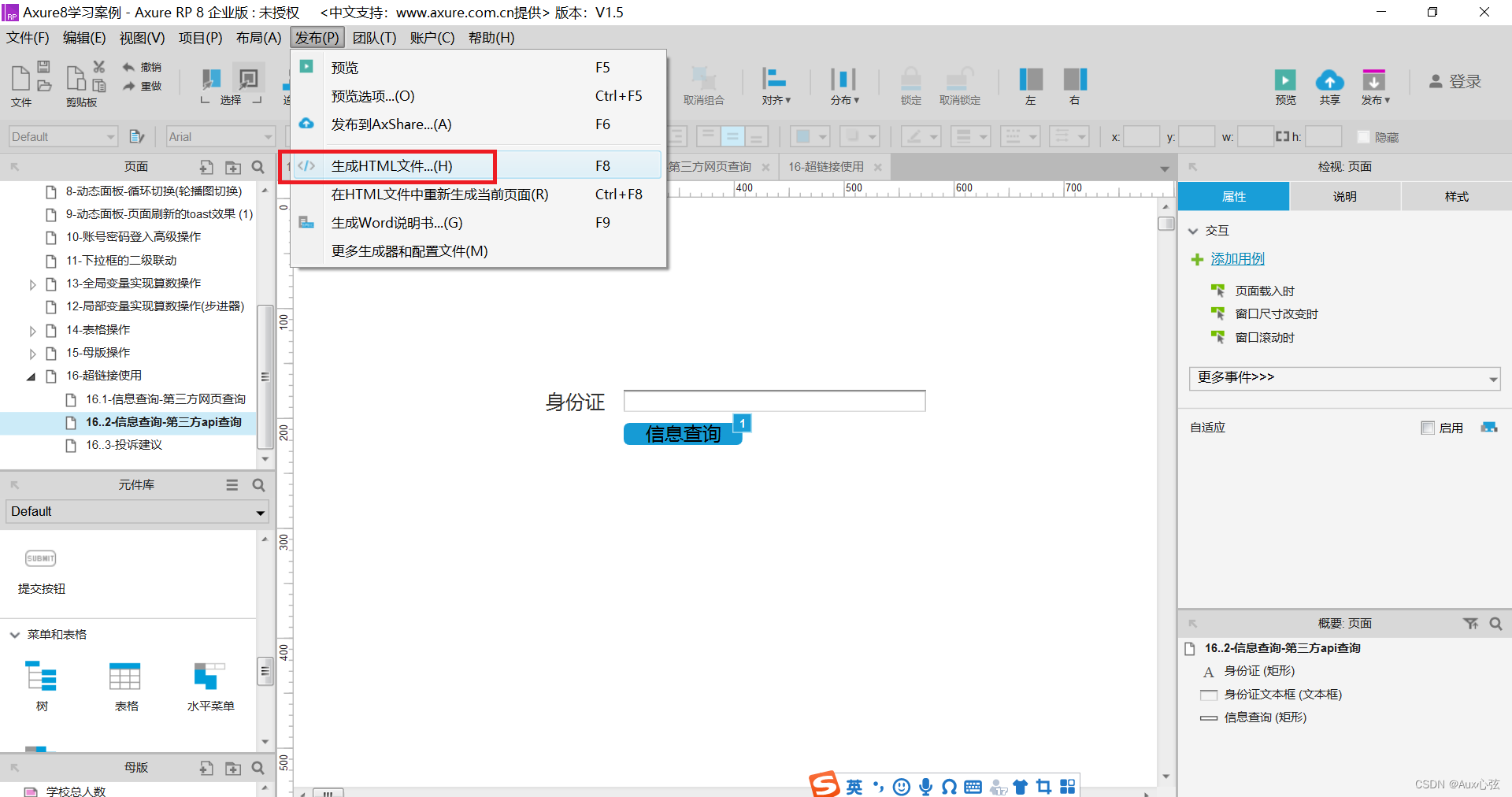The image size is (1512, 797).
Task: Select the contained selection mode tool
Action: coord(248,79)
